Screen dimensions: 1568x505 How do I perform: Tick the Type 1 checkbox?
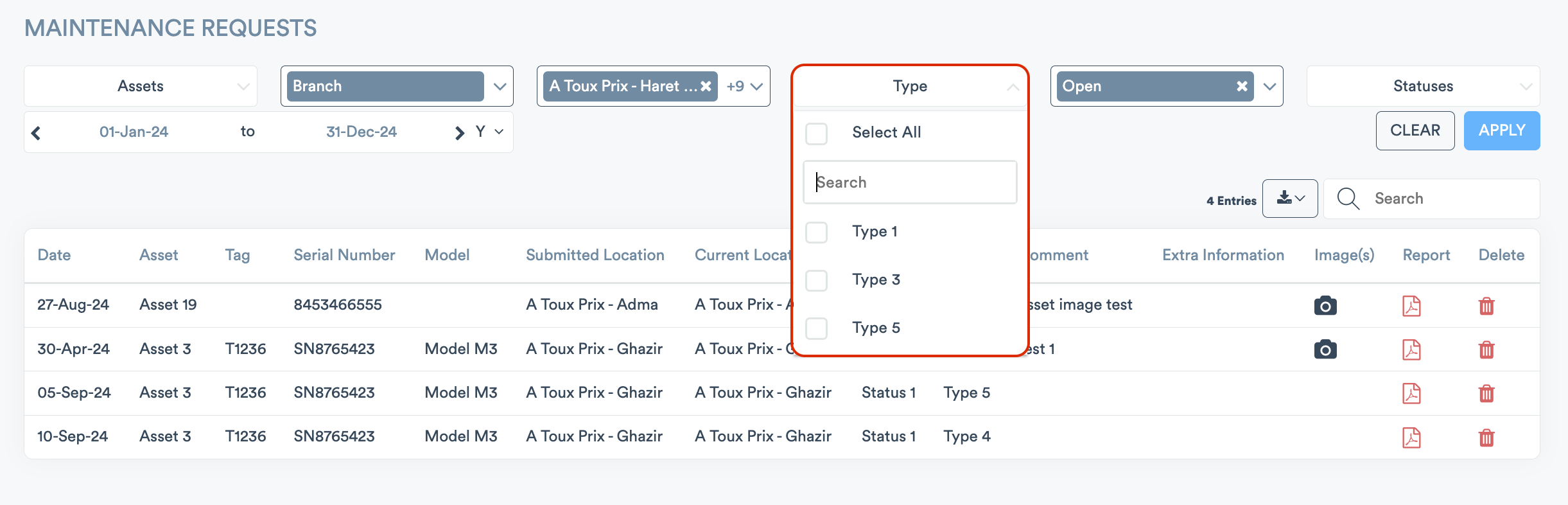(x=816, y=232)
